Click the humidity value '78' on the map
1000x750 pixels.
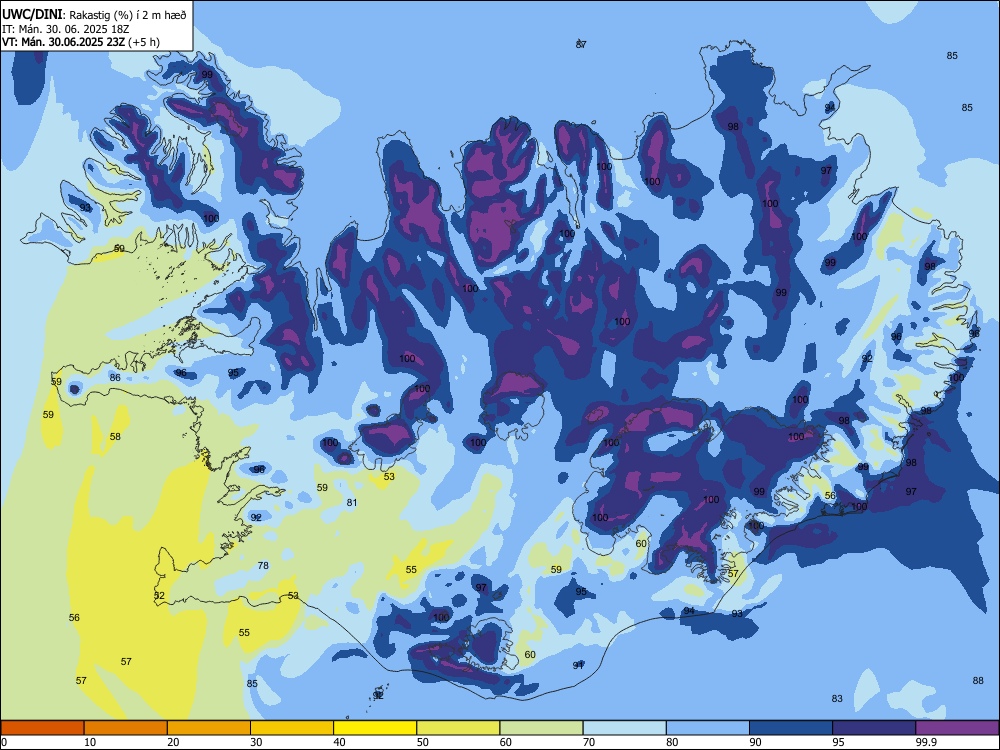(263, 565)
